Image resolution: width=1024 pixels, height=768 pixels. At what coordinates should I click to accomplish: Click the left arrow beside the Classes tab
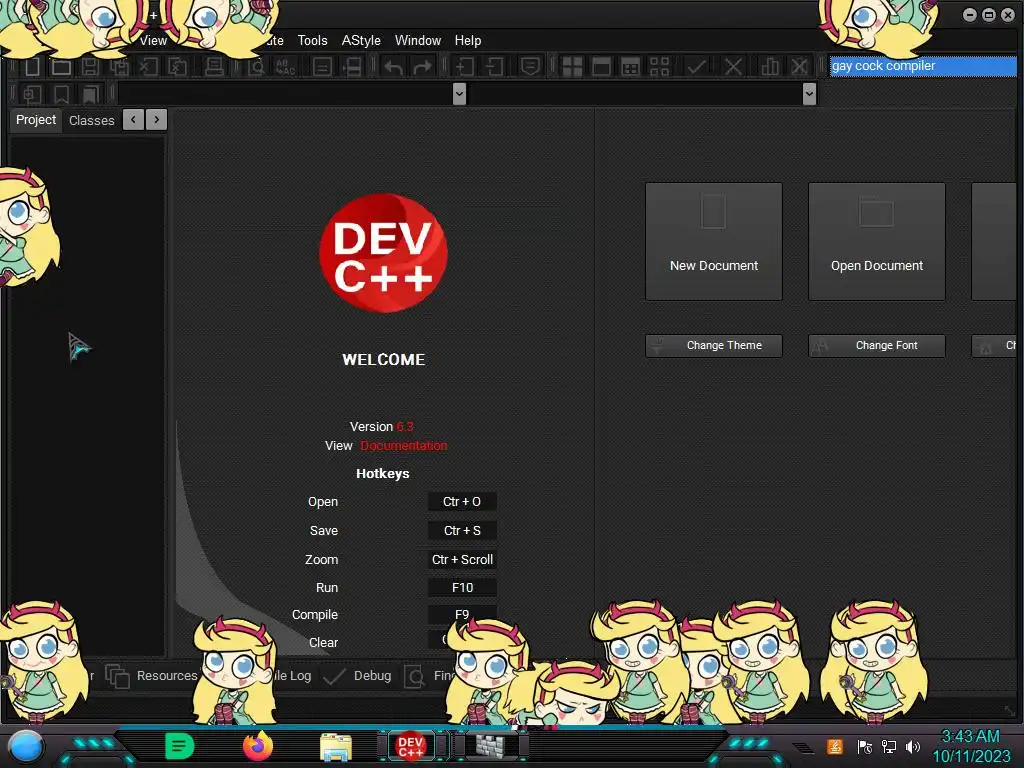click(x=133, y=120)
